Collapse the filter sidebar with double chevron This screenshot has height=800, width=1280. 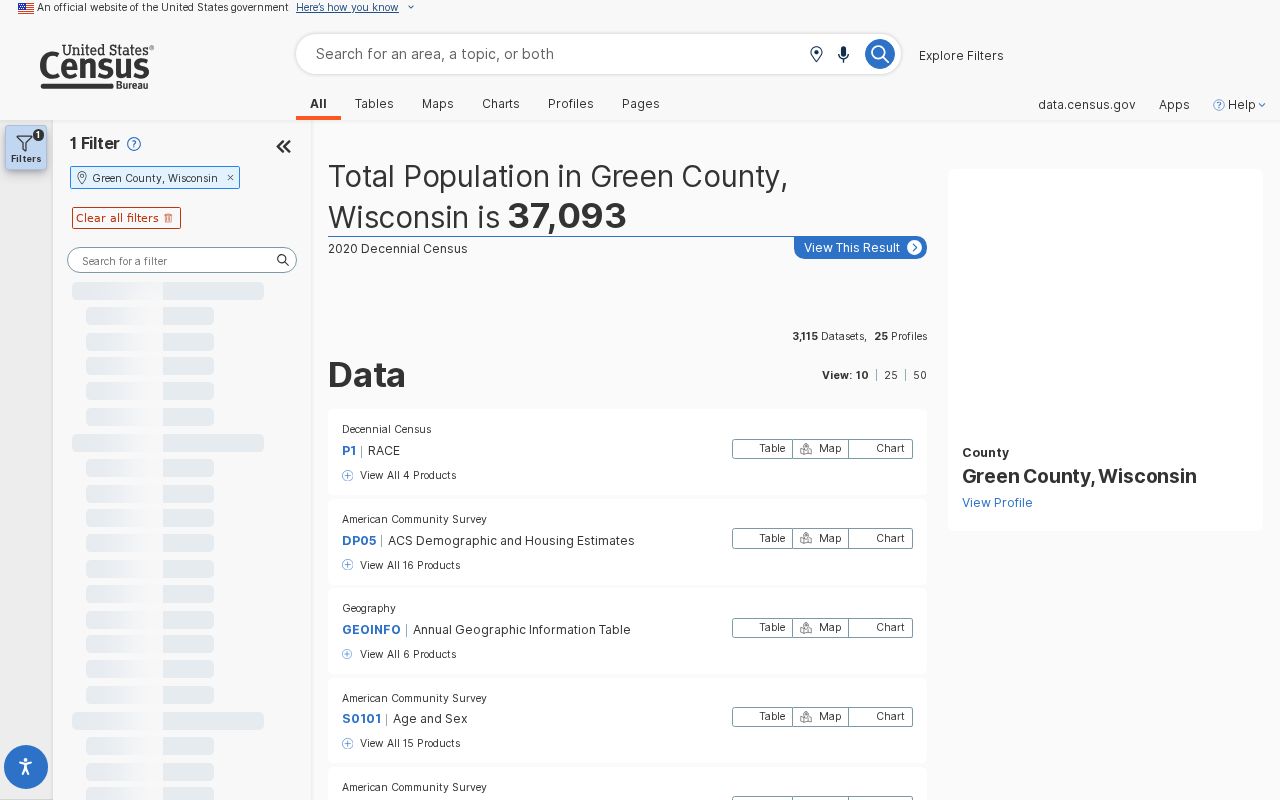[283, 147]
